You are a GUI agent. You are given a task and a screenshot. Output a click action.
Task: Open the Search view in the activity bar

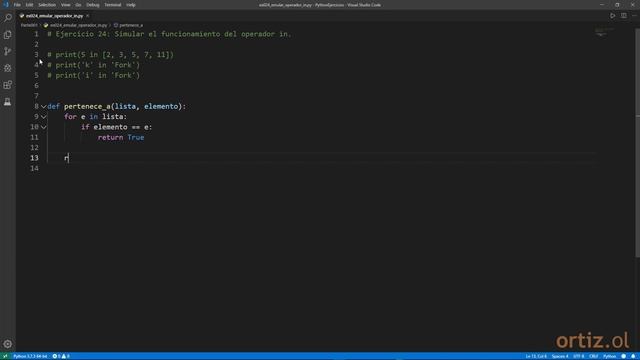[8, 18]
